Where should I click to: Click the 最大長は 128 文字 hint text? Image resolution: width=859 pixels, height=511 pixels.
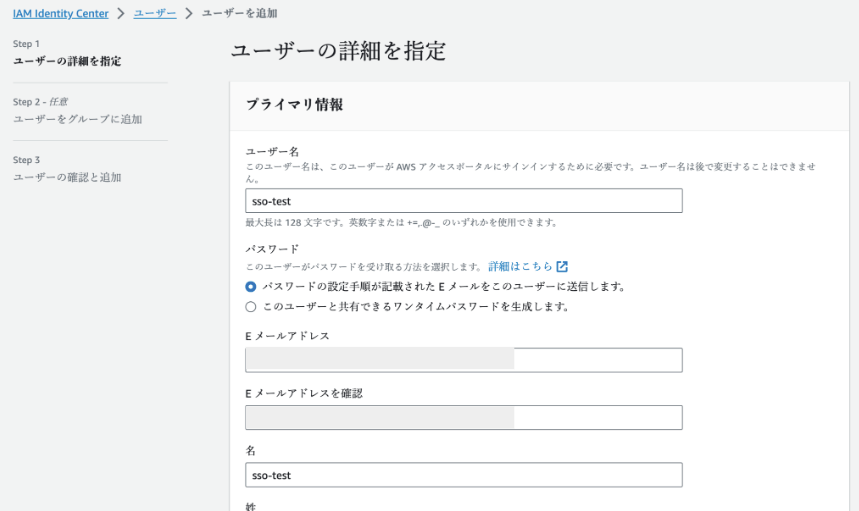[401, 222]
